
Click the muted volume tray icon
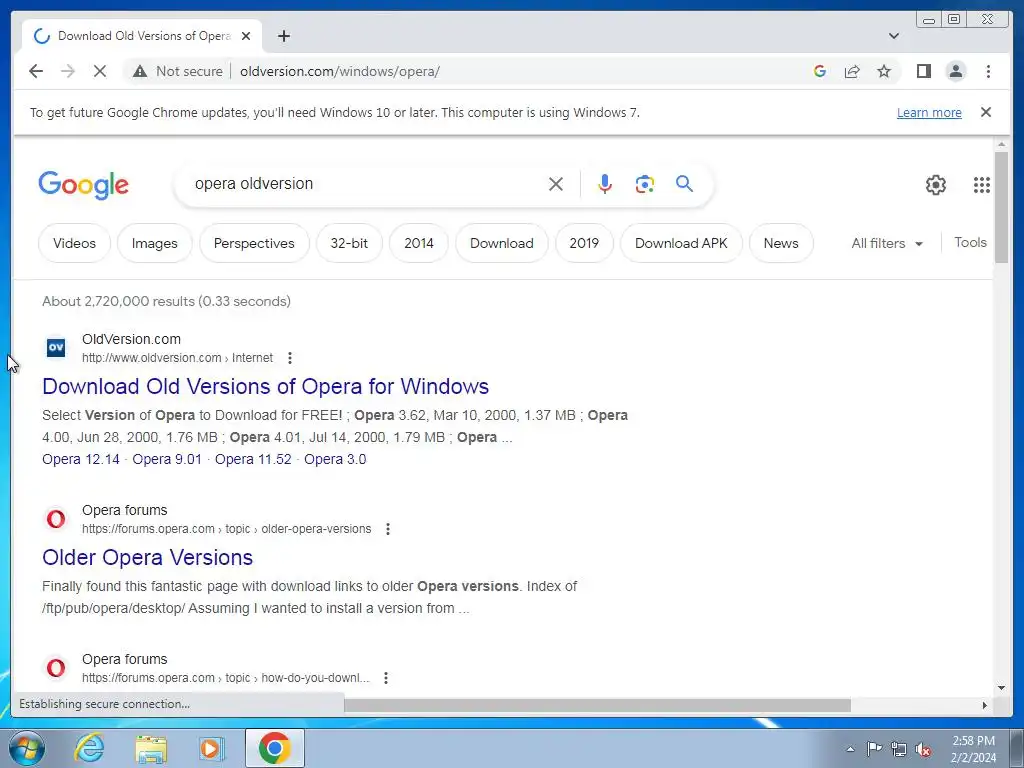(x=922, y=749)
